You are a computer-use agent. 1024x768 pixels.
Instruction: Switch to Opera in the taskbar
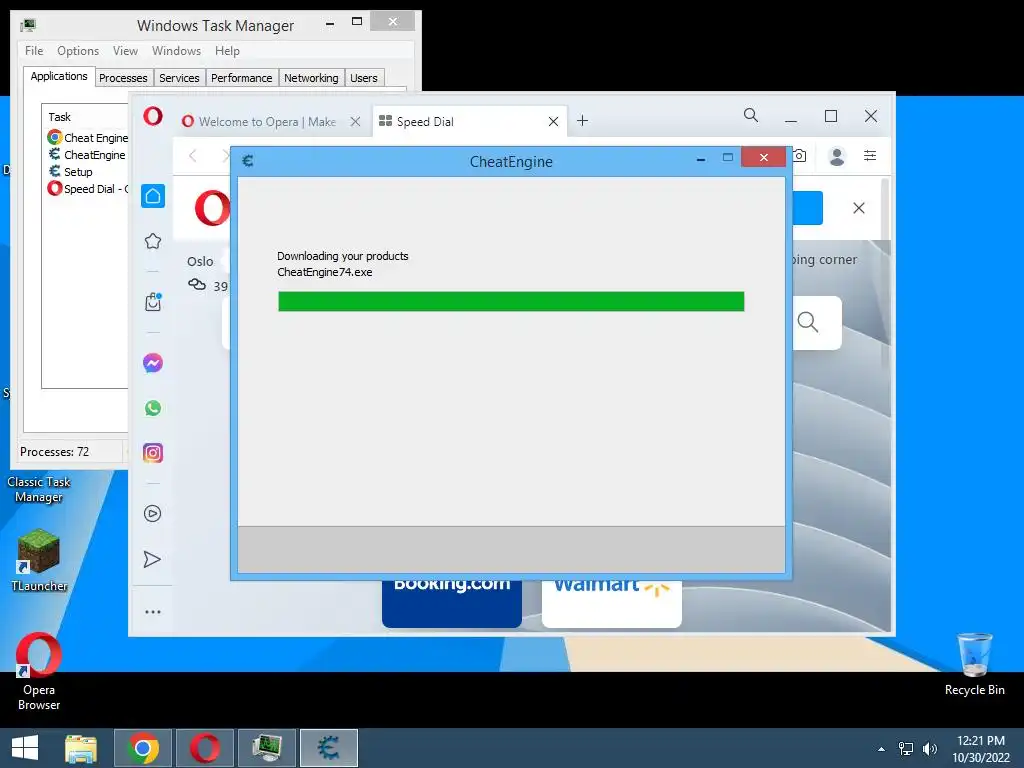click(205, 748)
